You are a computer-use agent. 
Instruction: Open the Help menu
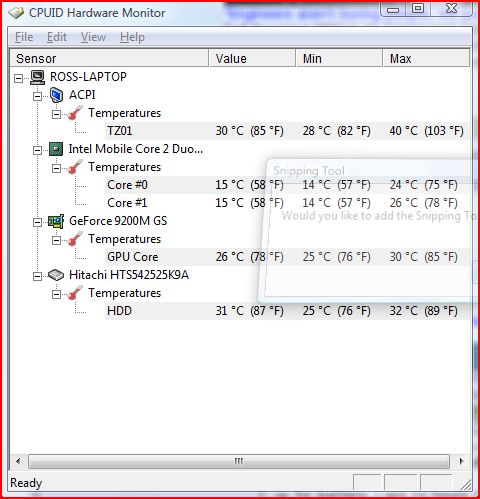tap(132, 37)
